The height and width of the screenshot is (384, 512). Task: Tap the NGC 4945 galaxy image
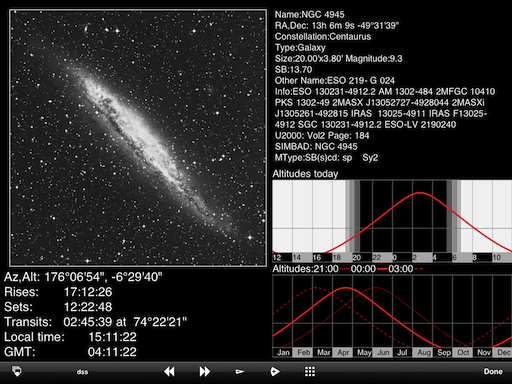138,138
